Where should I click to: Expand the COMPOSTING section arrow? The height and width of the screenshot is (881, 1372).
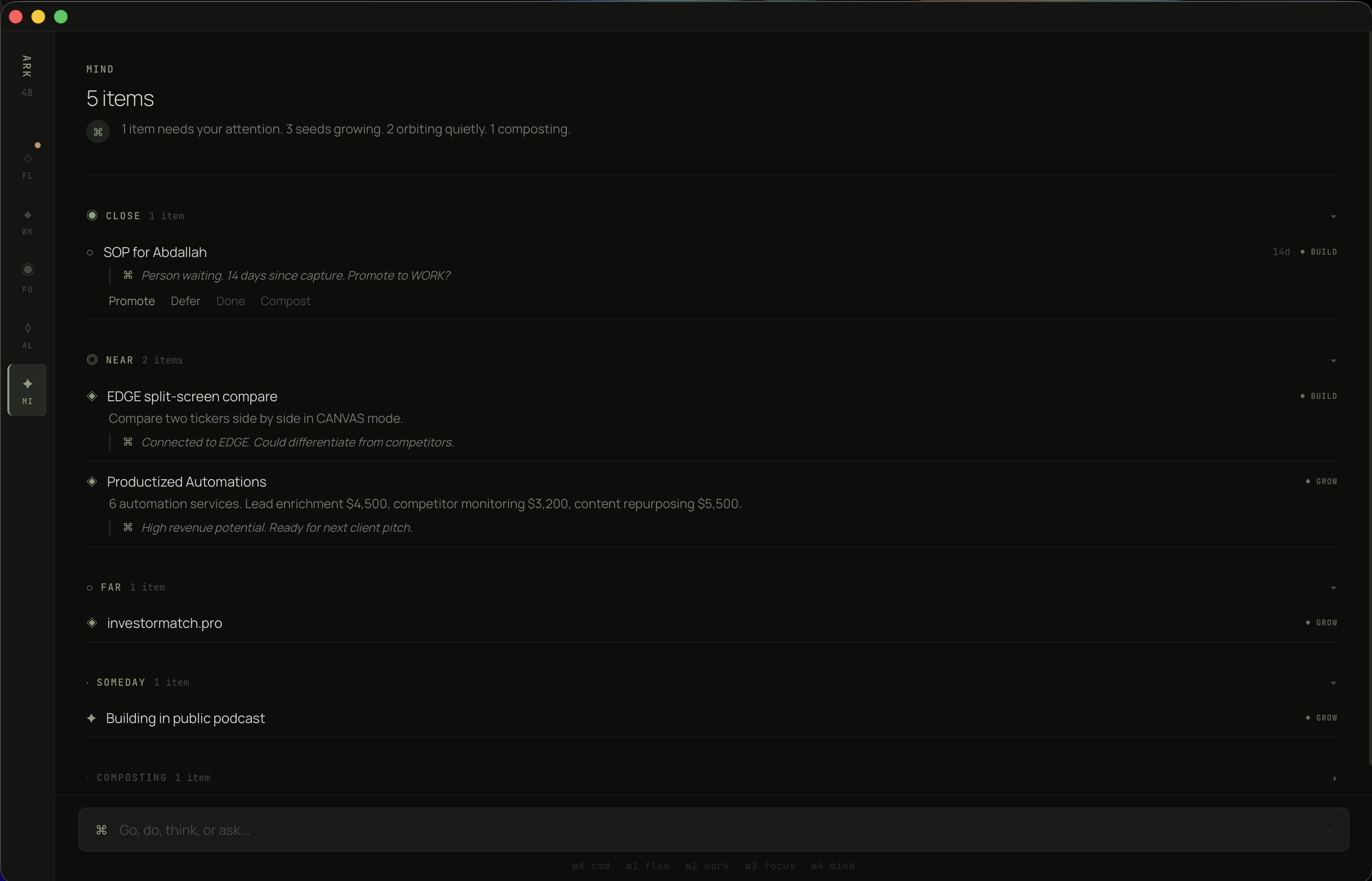click(x=1334, y=778)
